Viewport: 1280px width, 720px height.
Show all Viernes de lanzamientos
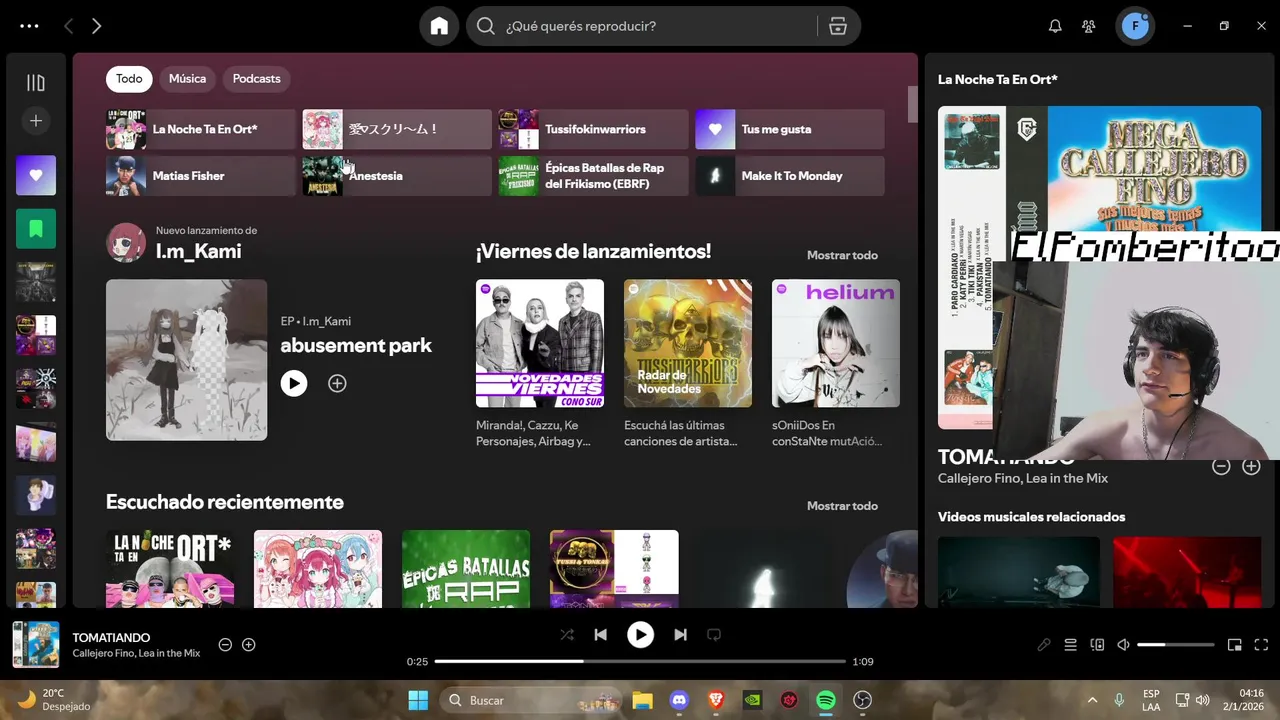click(842, 255)
